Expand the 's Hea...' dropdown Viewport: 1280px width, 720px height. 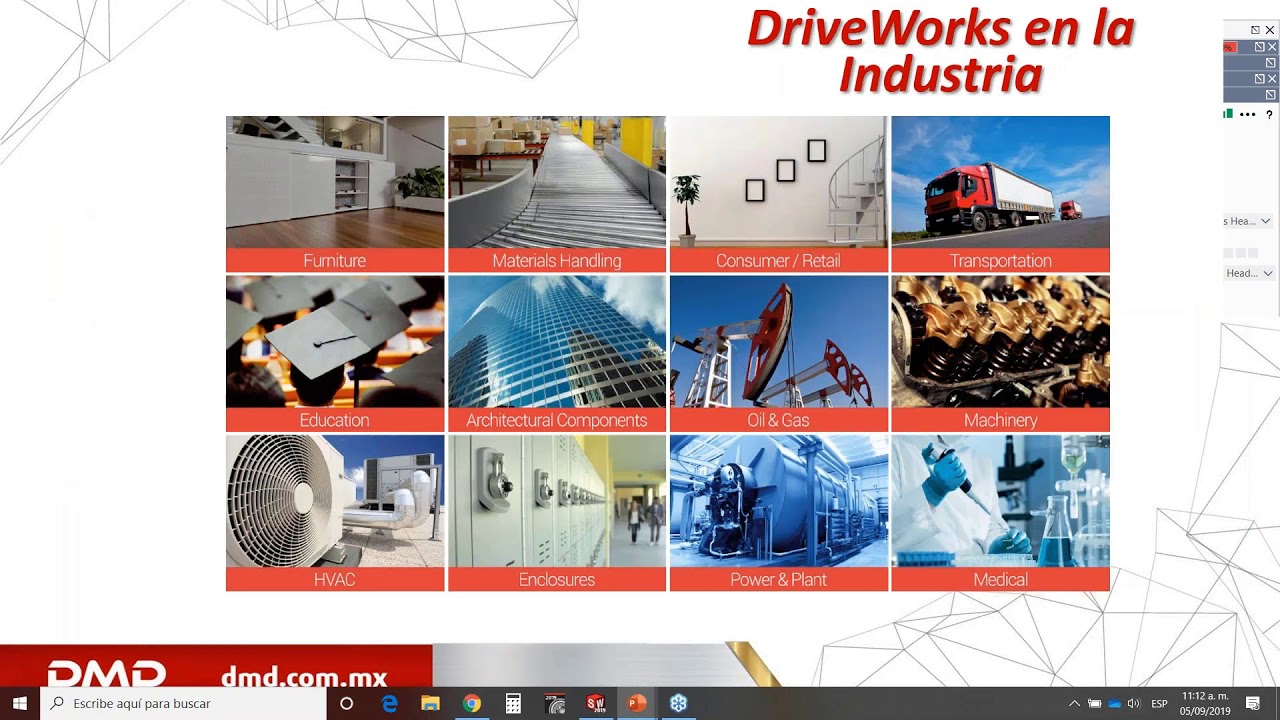pyautogui.click(x=1248, y=221)
